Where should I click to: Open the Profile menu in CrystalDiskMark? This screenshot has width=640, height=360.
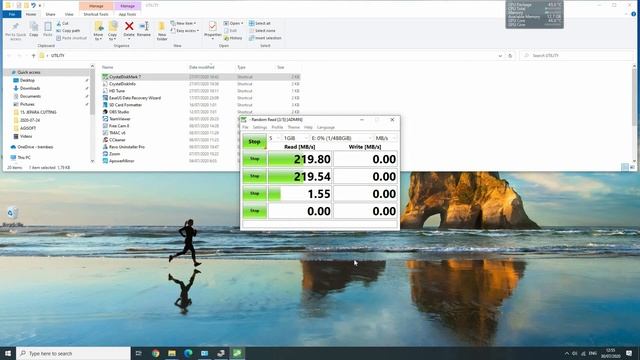click(x=277, y=127)
